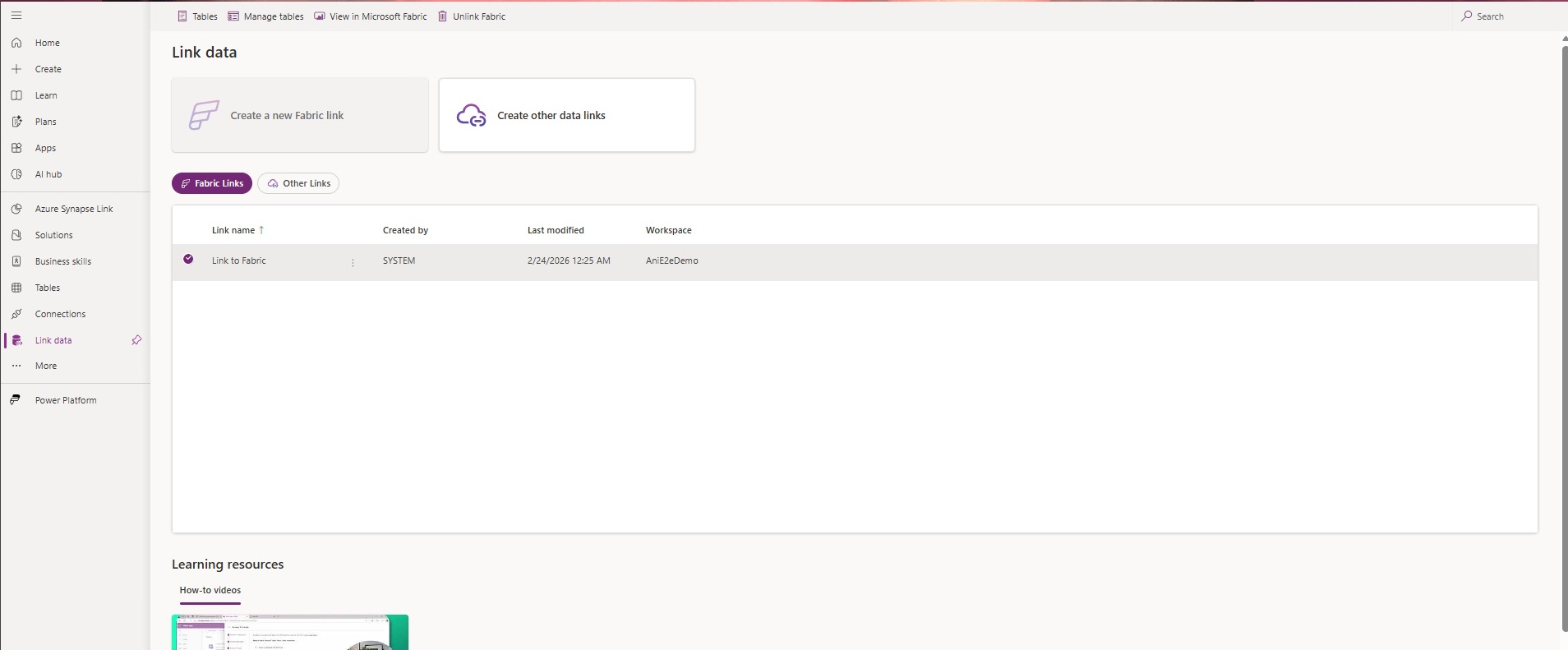Click the Tables icon in sidebar

pyautogui.click(x=16, y=288)
